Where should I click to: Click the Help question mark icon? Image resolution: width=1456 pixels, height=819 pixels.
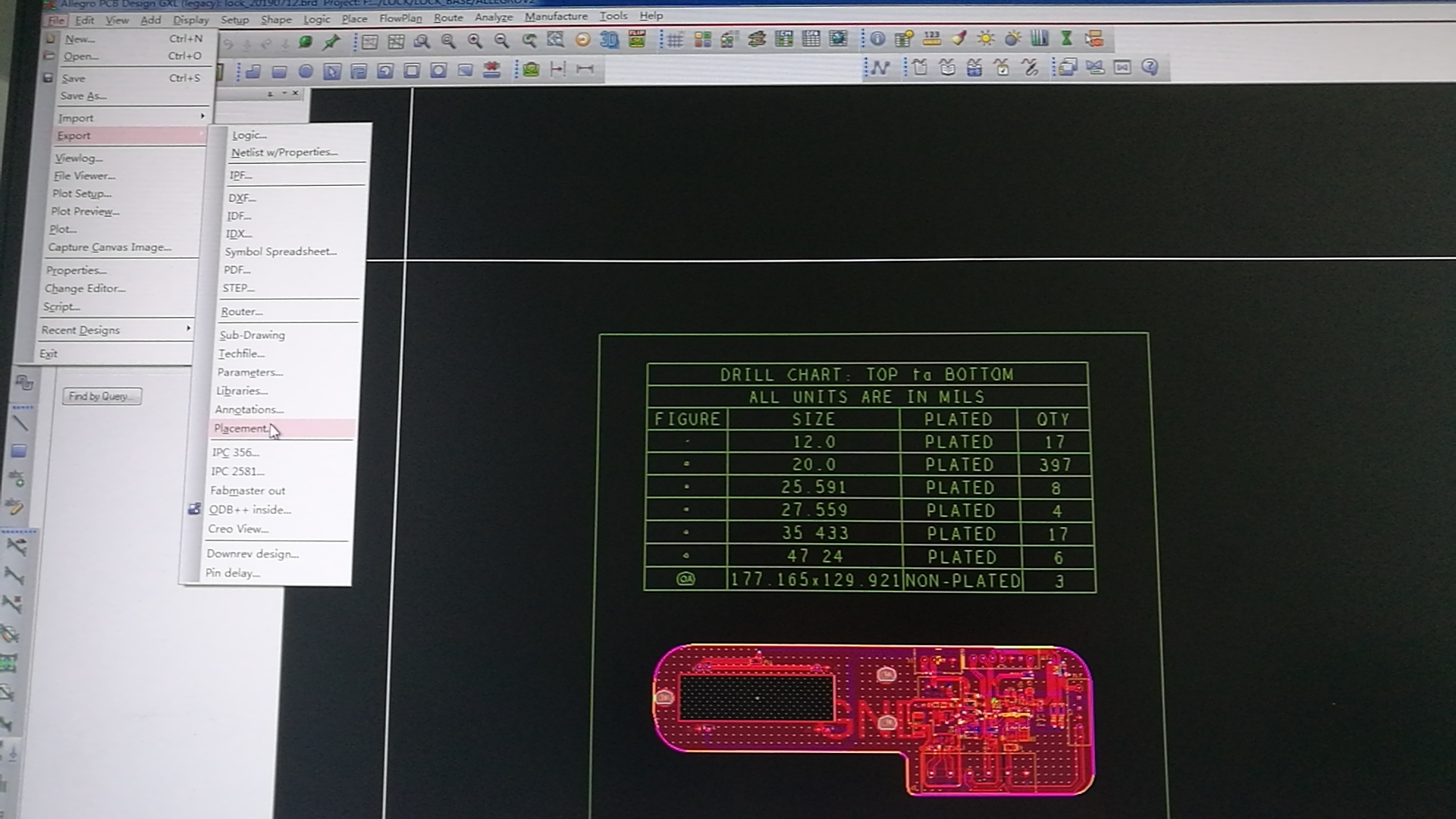coord(1150,67)
